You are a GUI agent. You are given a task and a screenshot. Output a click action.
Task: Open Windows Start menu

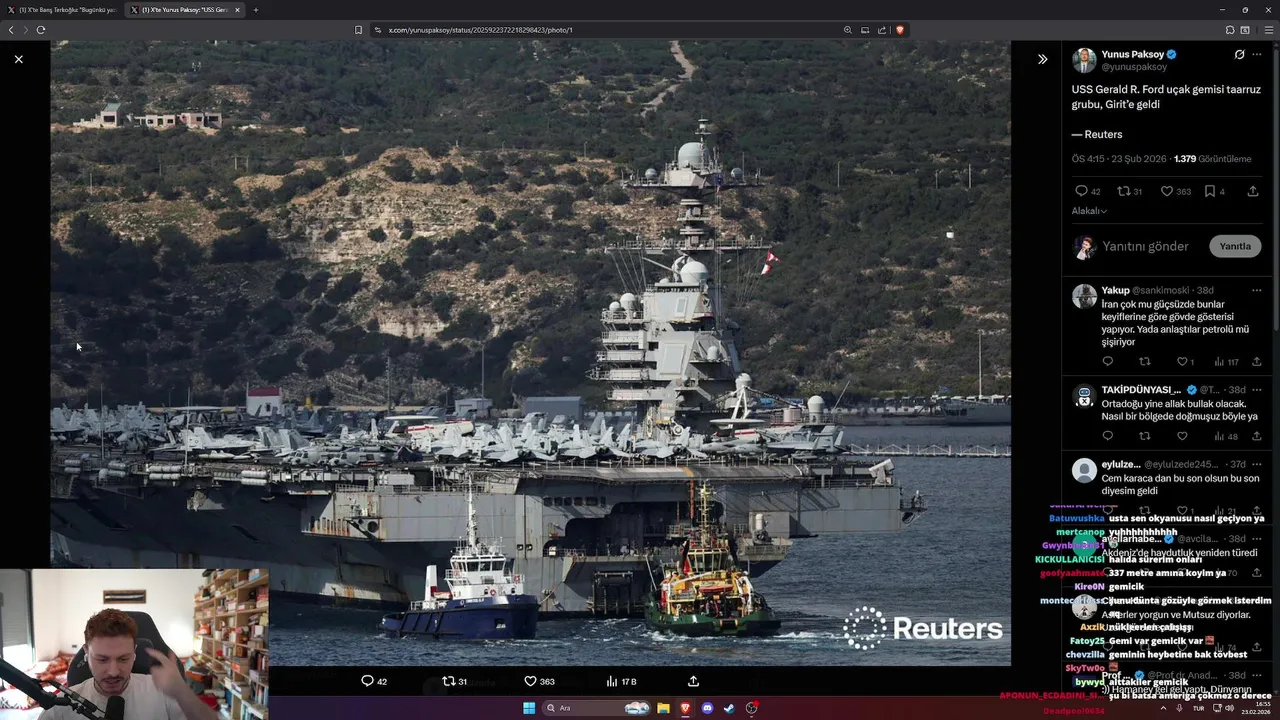[529, 708]
